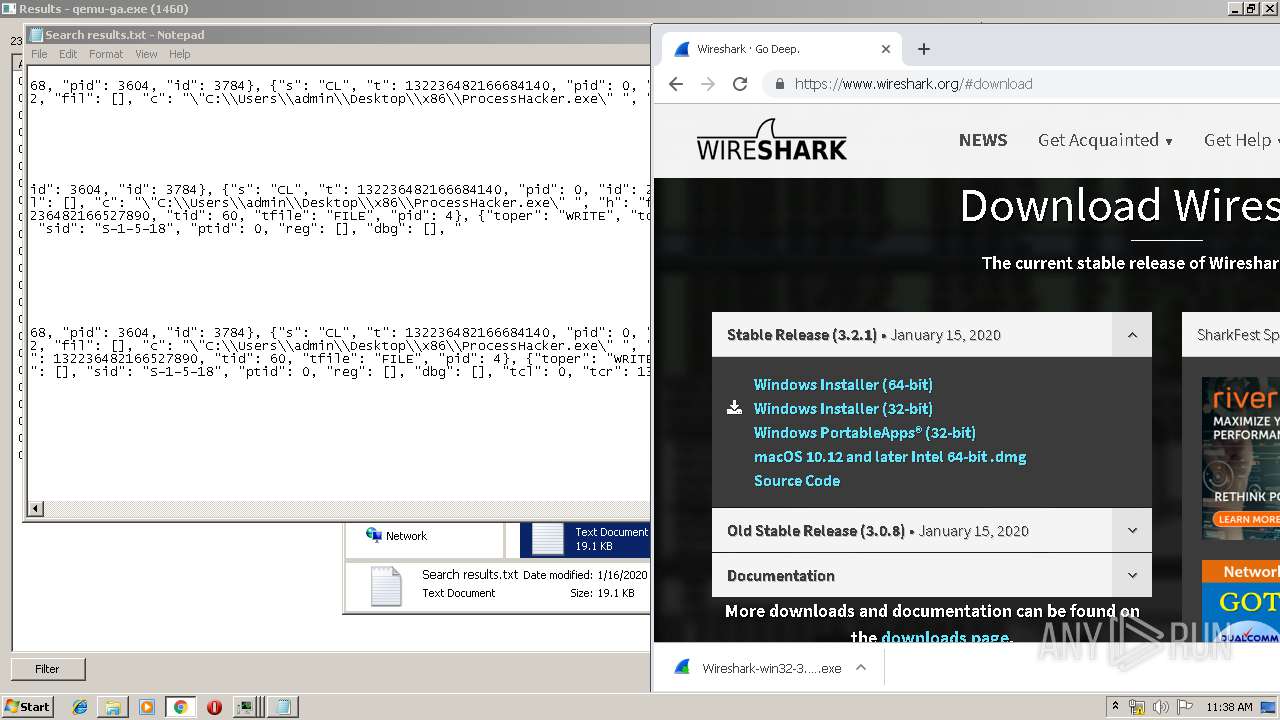The image size is (1280, 720).
Task: View site security lock information
Action: (x=779, y=84)
